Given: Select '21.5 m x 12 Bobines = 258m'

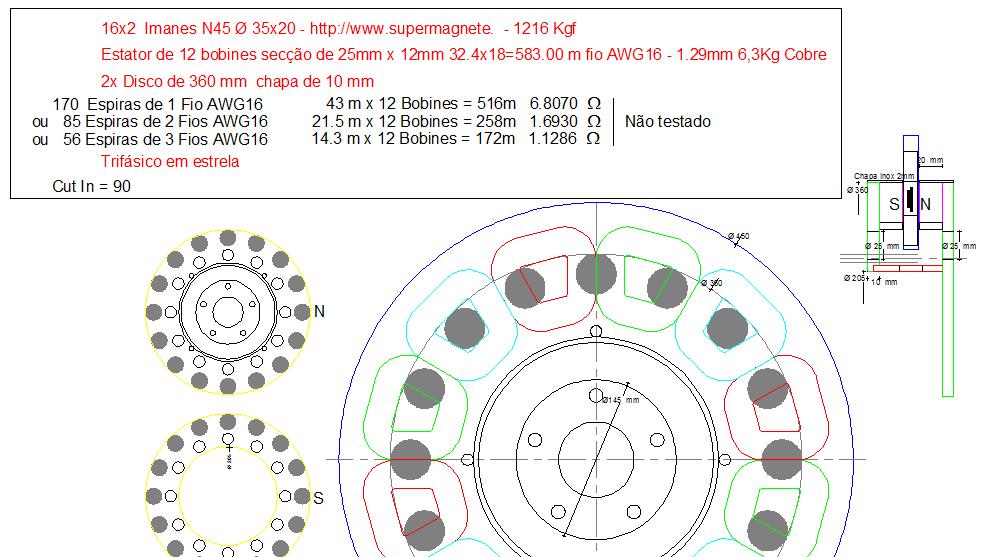Looking at the screenshot, I should pyautogui.click(x=414, y=121).
